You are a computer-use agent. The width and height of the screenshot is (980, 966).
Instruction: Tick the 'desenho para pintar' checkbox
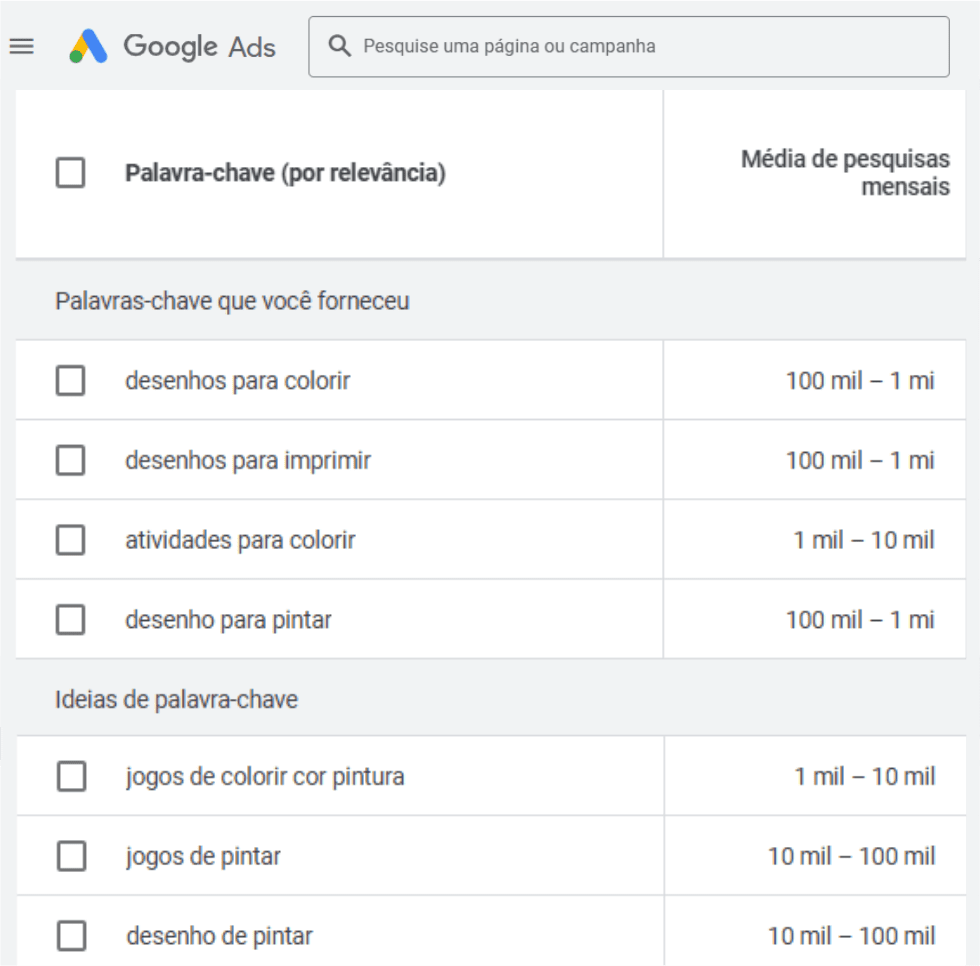[x=70, y=620]
